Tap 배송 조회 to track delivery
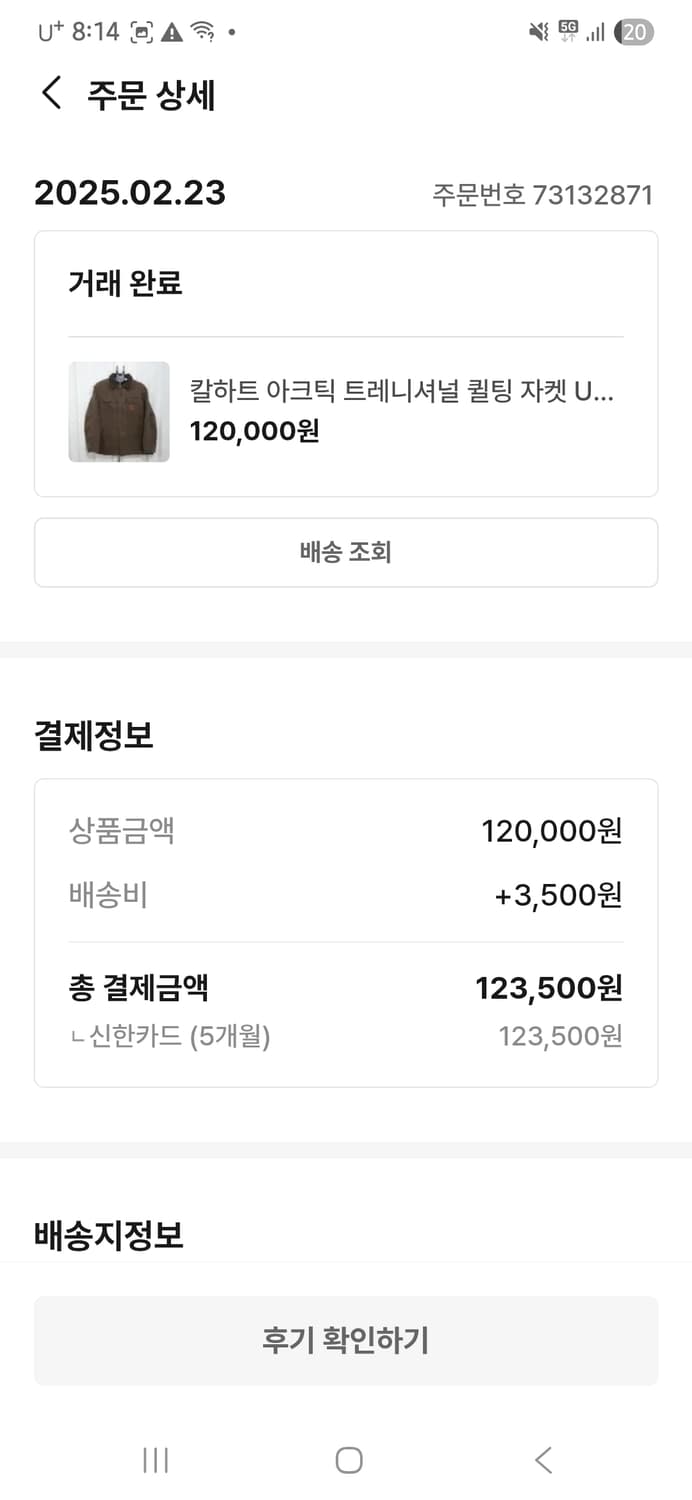Viewport: 692px width, 1500px height. 346,551
